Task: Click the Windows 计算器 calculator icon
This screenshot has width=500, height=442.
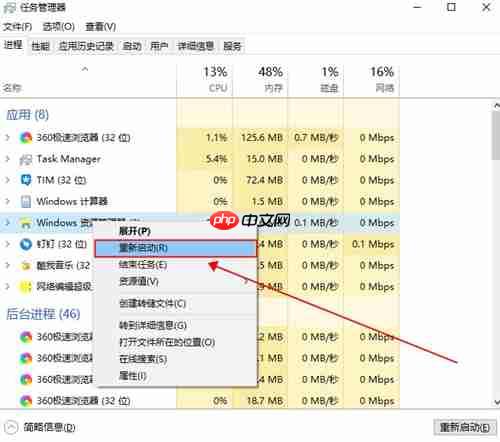Action: [26, 201]
